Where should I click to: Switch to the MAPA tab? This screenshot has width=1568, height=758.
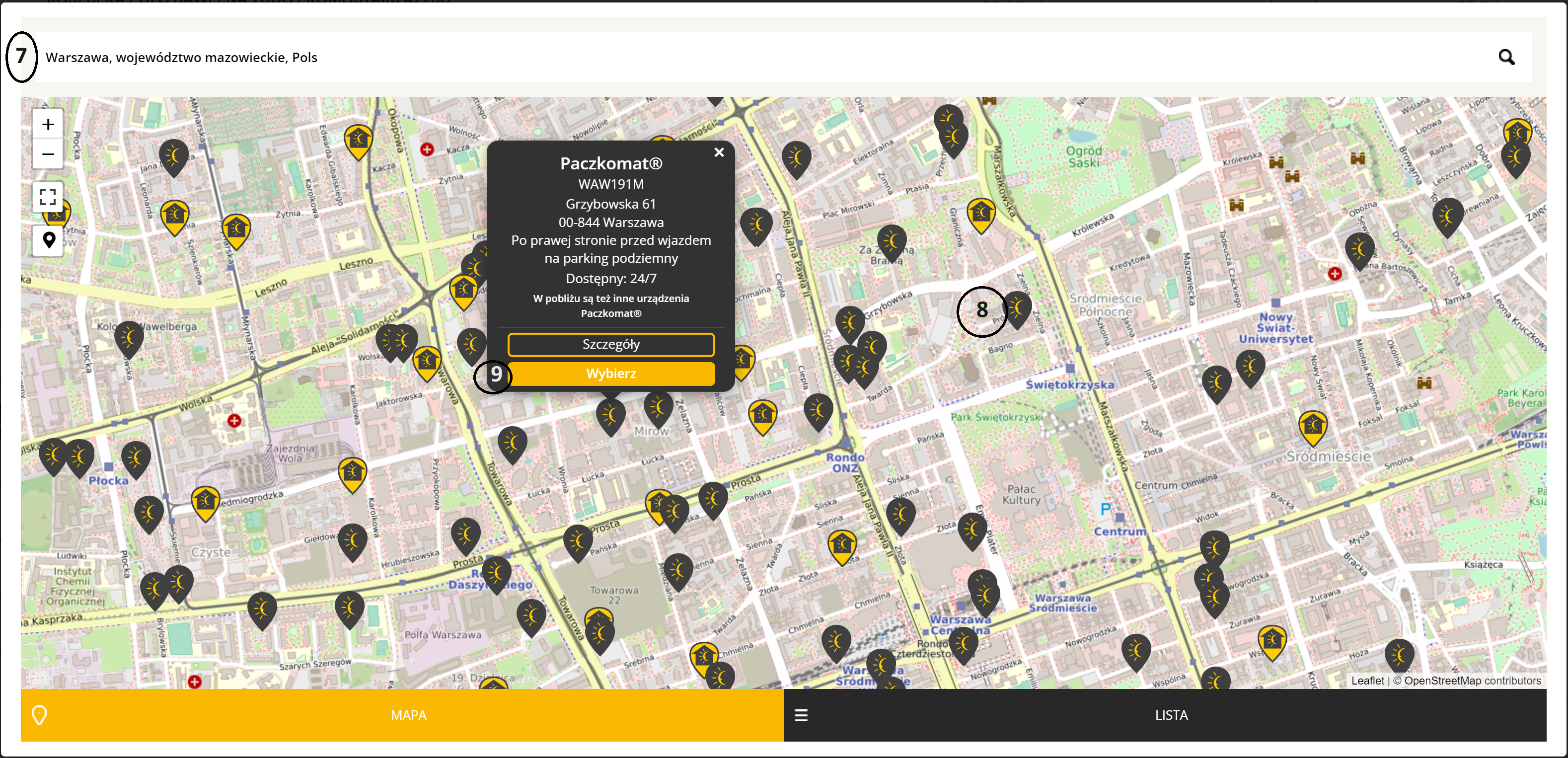click(408, 715)
